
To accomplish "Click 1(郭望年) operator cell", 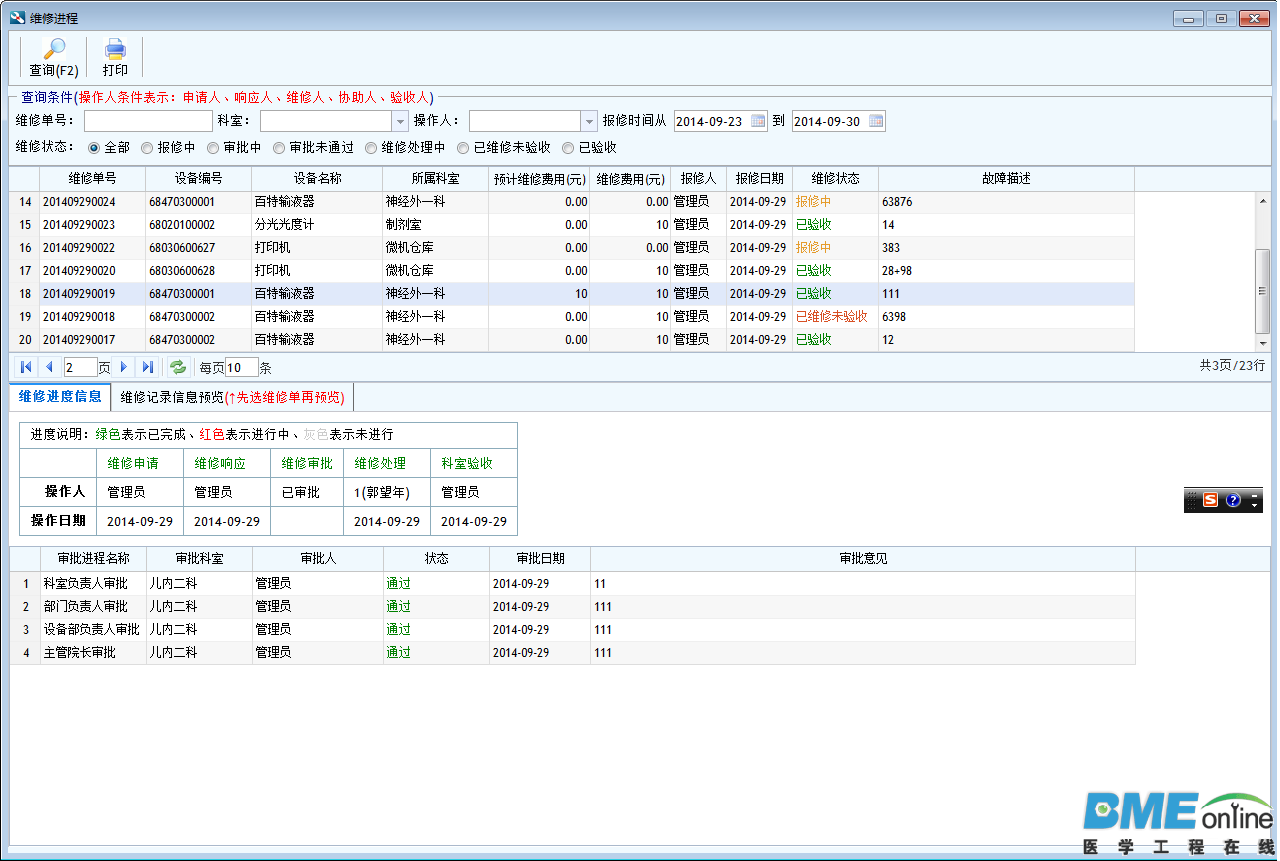I will (x=387, y=492).
